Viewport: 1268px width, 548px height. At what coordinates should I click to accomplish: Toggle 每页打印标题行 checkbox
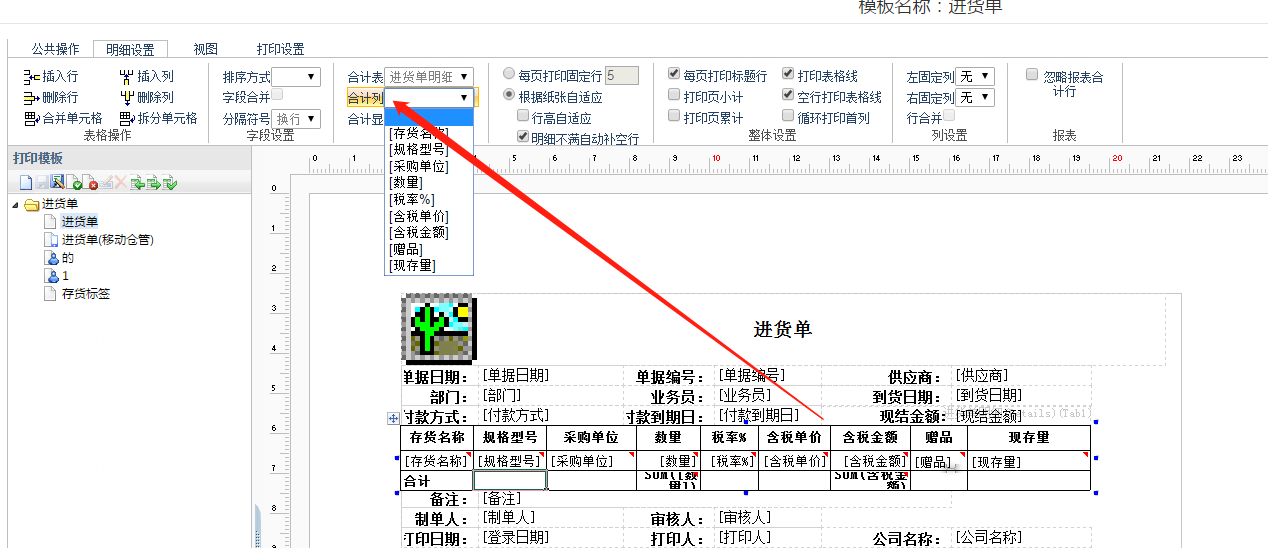(674, 74)
